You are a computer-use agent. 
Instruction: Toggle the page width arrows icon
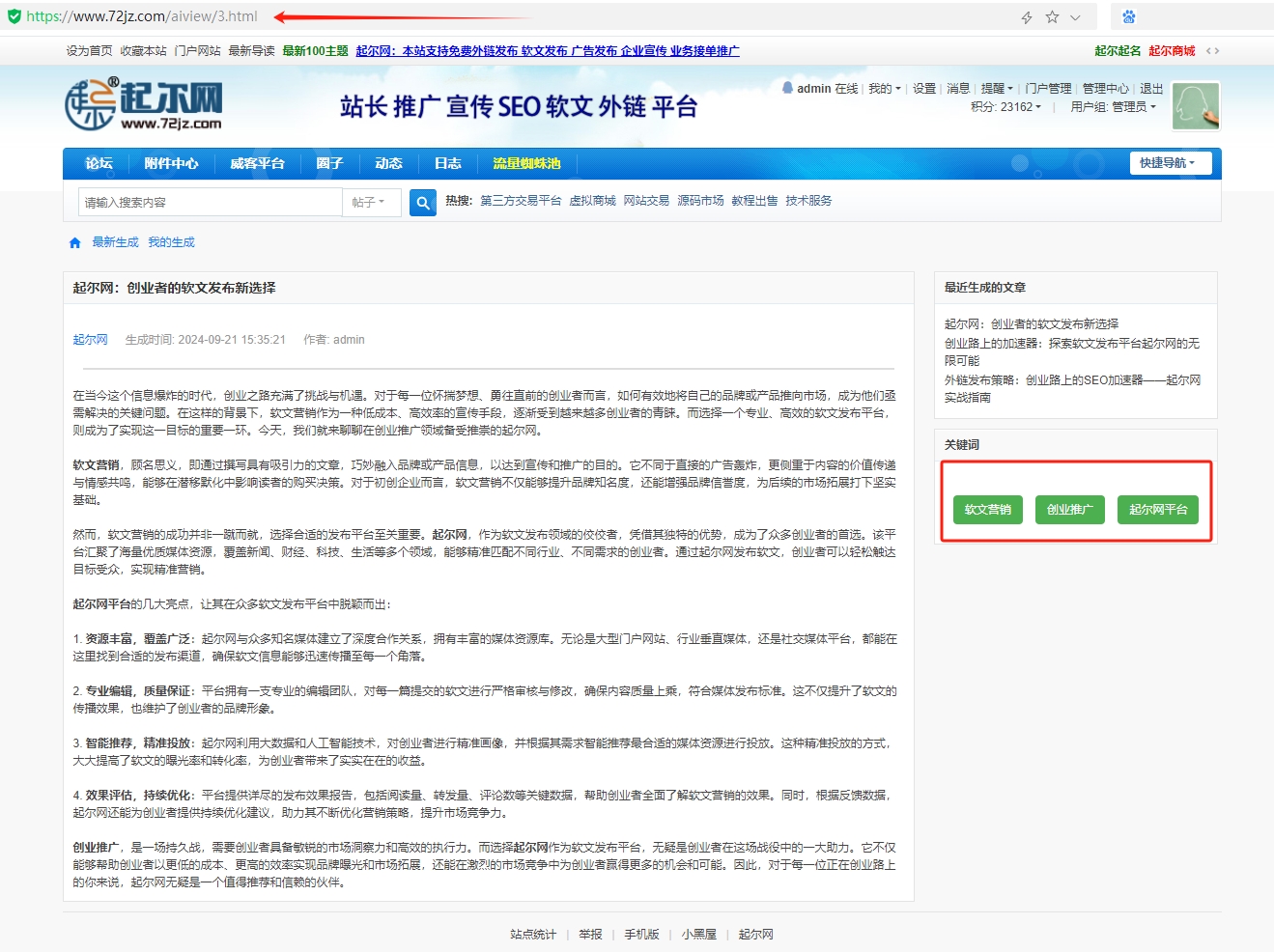pos(1212,51)
